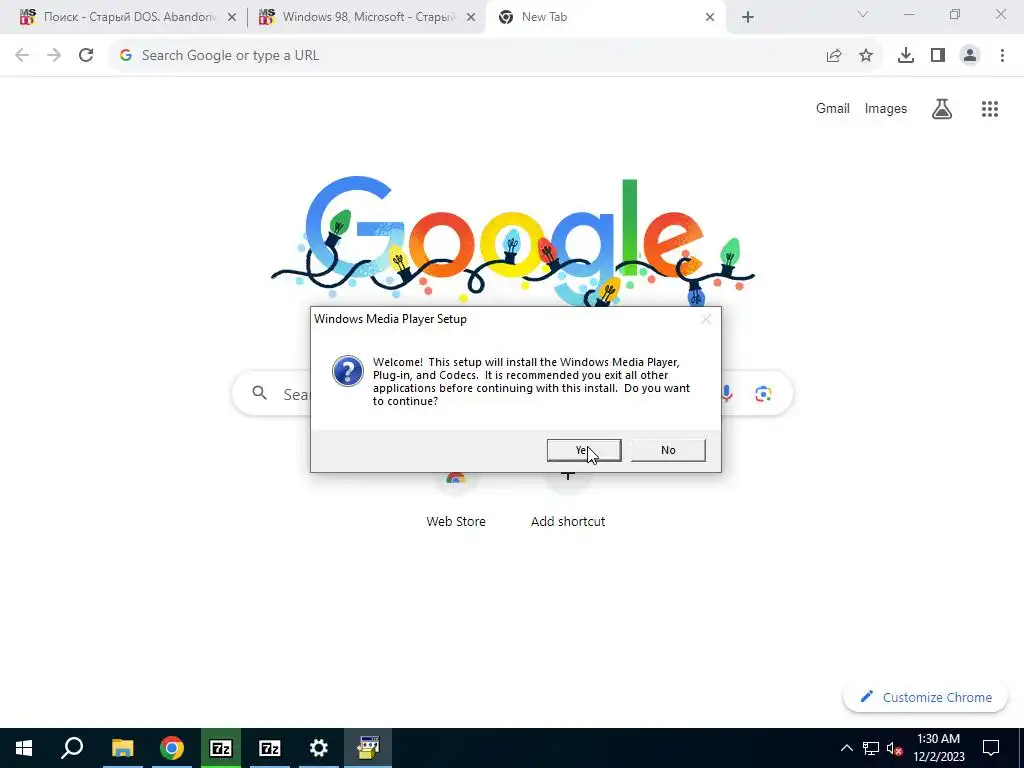This screenshot has height=768, width=1024.
Task: Click the magnifier icon in Google search box
Action: point(260,393)
